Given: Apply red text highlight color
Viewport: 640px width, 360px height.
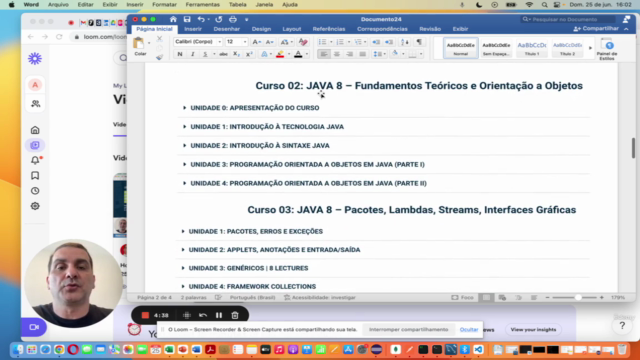Looking at the screenshot, I should pos(280,54).
